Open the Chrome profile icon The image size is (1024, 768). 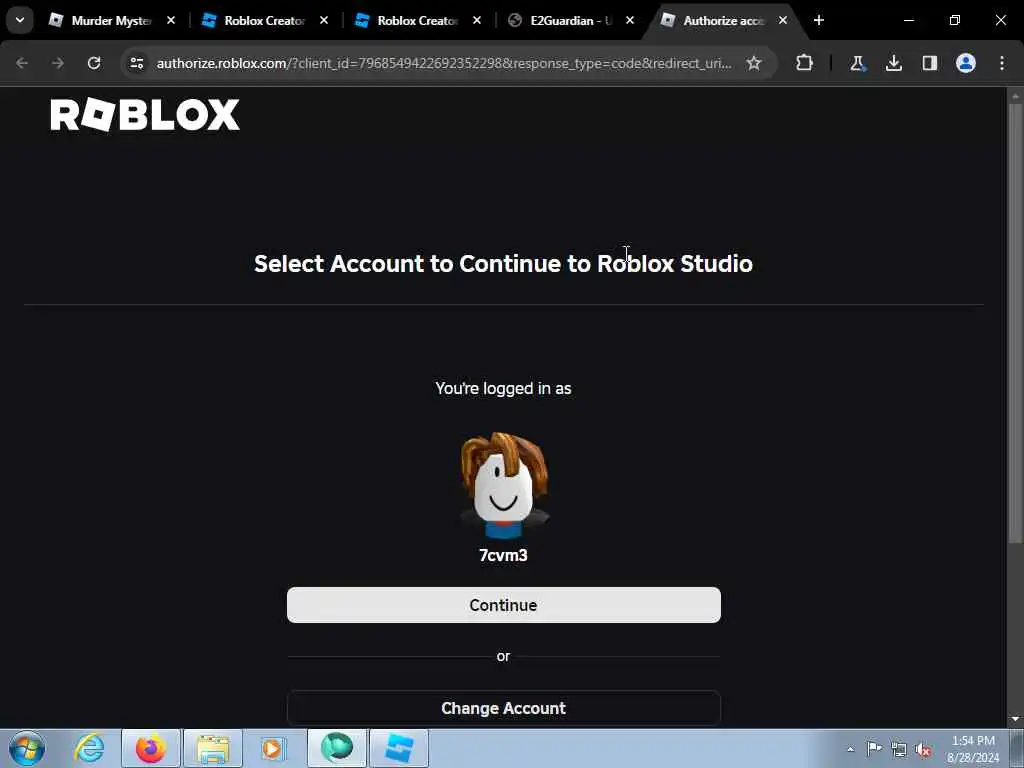coord(966,63)
